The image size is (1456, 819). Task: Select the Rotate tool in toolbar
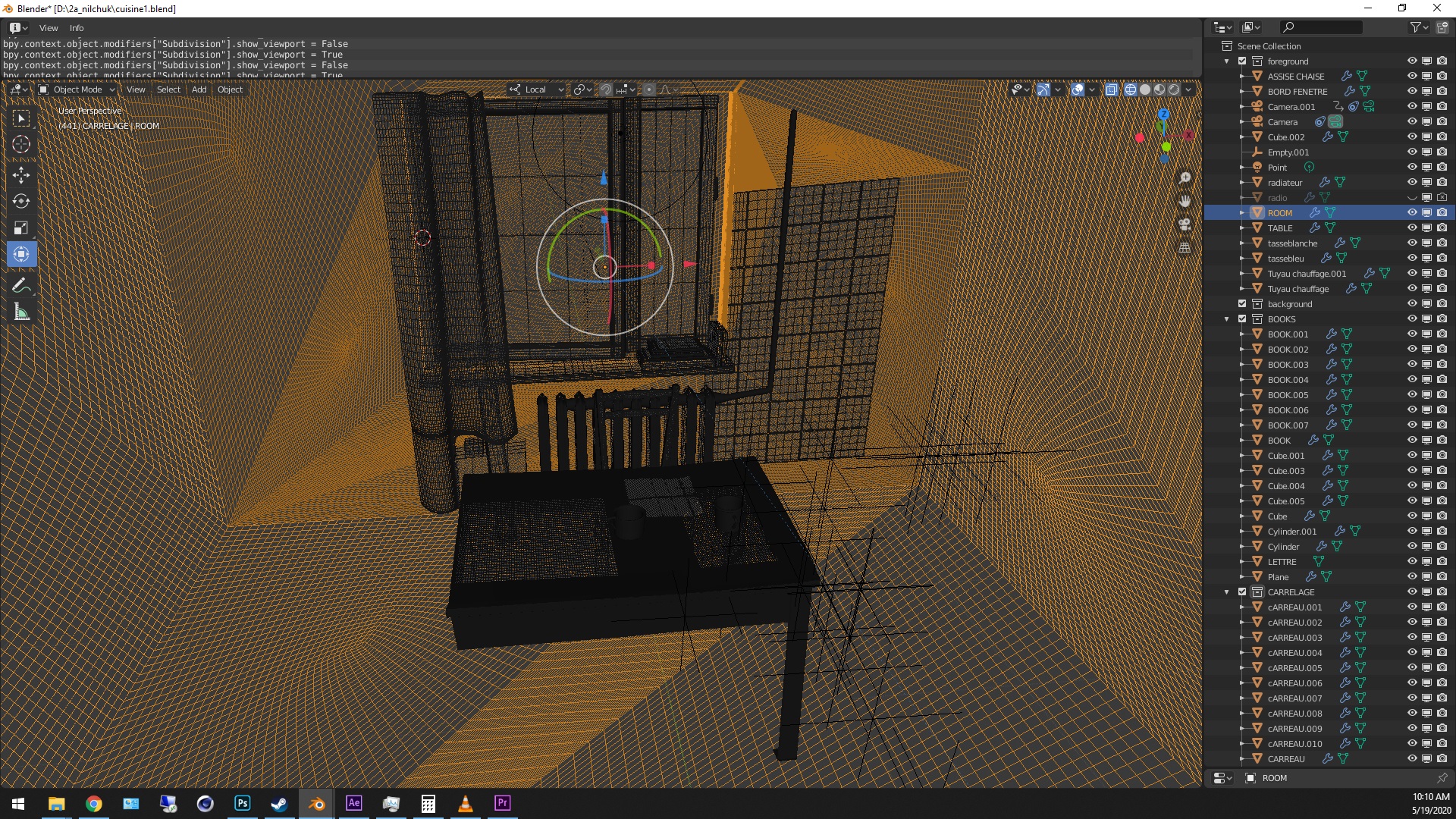[x=21, y=202]
